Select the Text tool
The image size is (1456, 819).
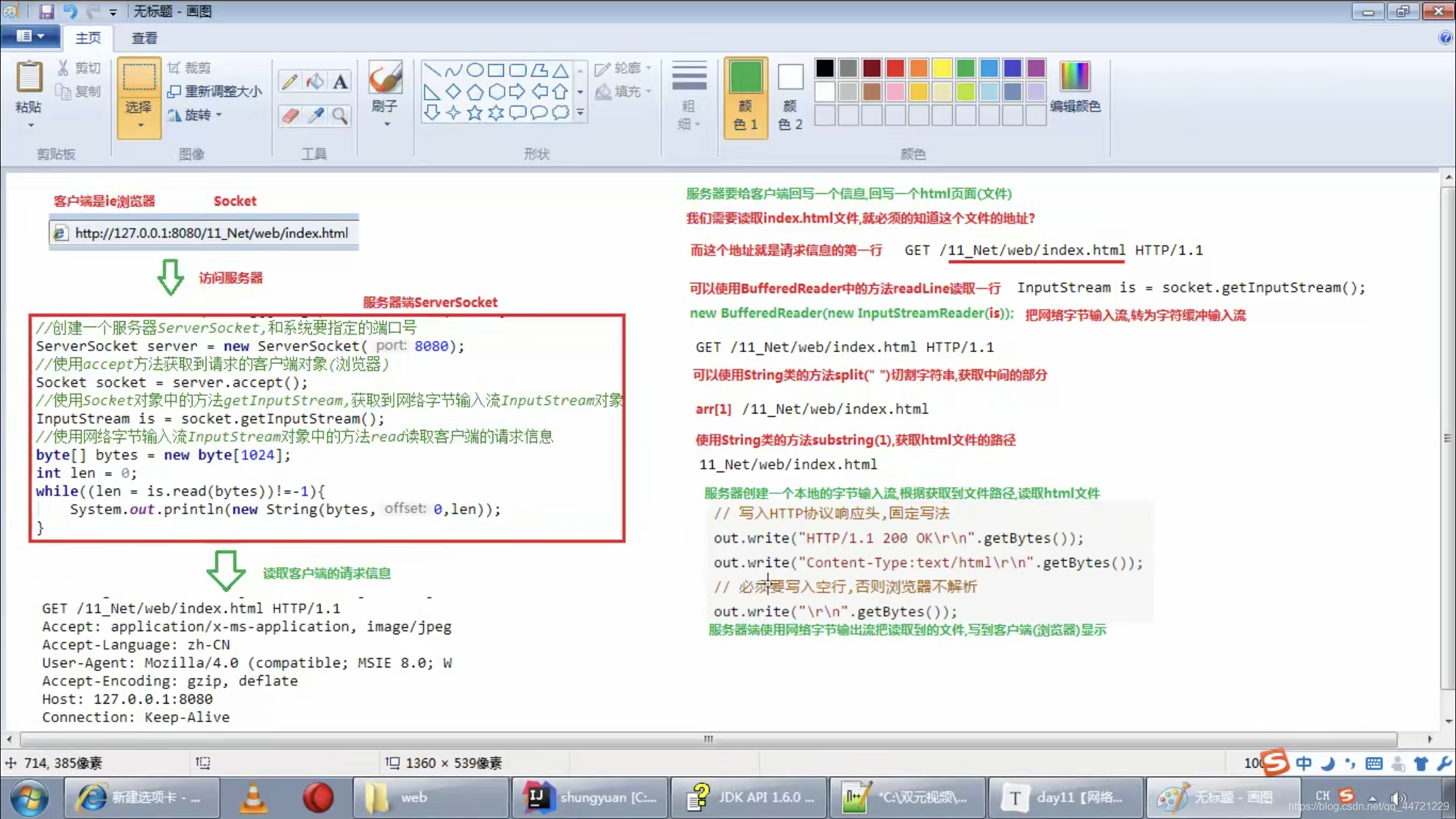[340, 80]
